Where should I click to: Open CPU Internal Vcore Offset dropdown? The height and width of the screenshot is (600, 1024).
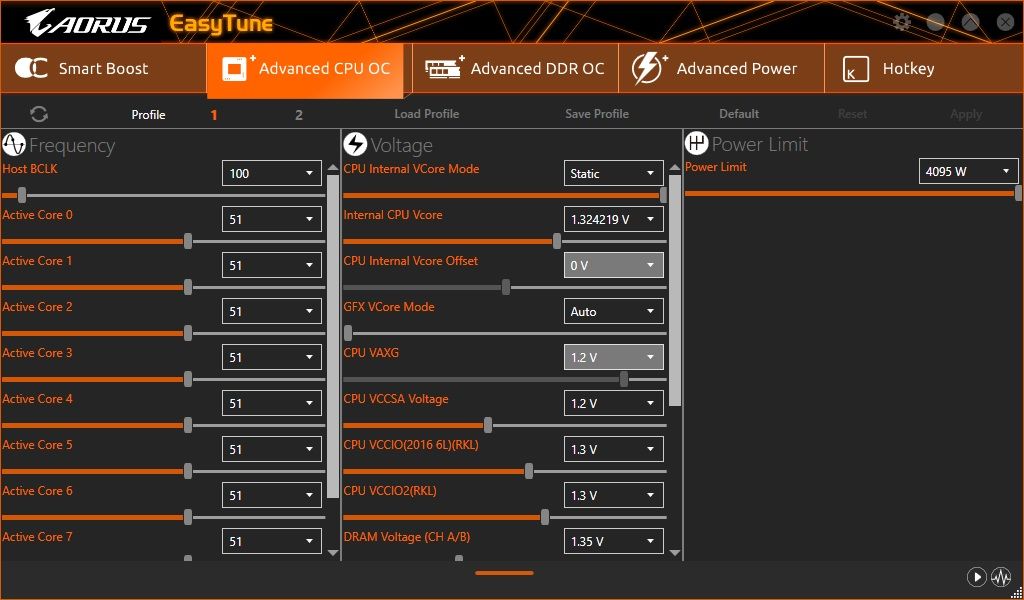click(x=614, y=265)
